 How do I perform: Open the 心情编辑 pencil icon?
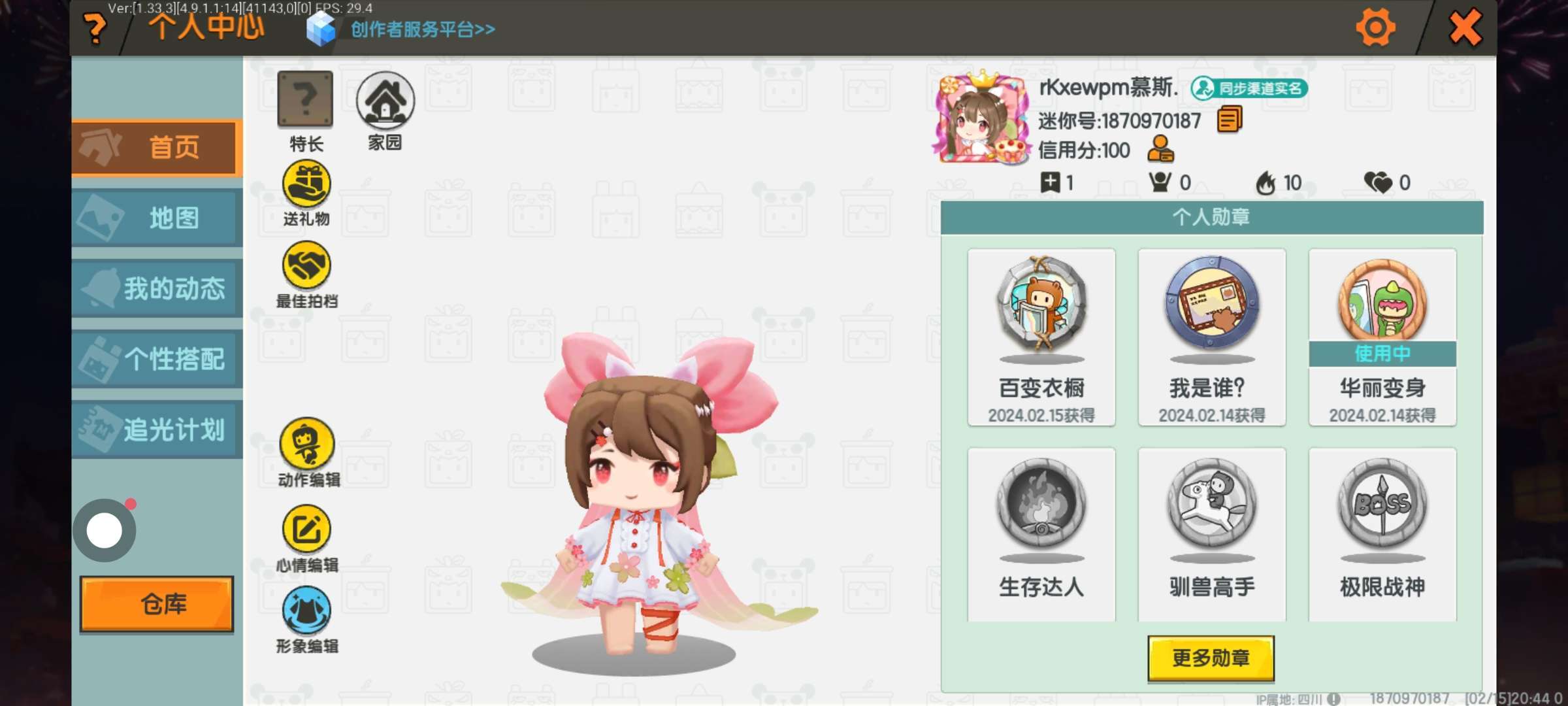(306, 529)
